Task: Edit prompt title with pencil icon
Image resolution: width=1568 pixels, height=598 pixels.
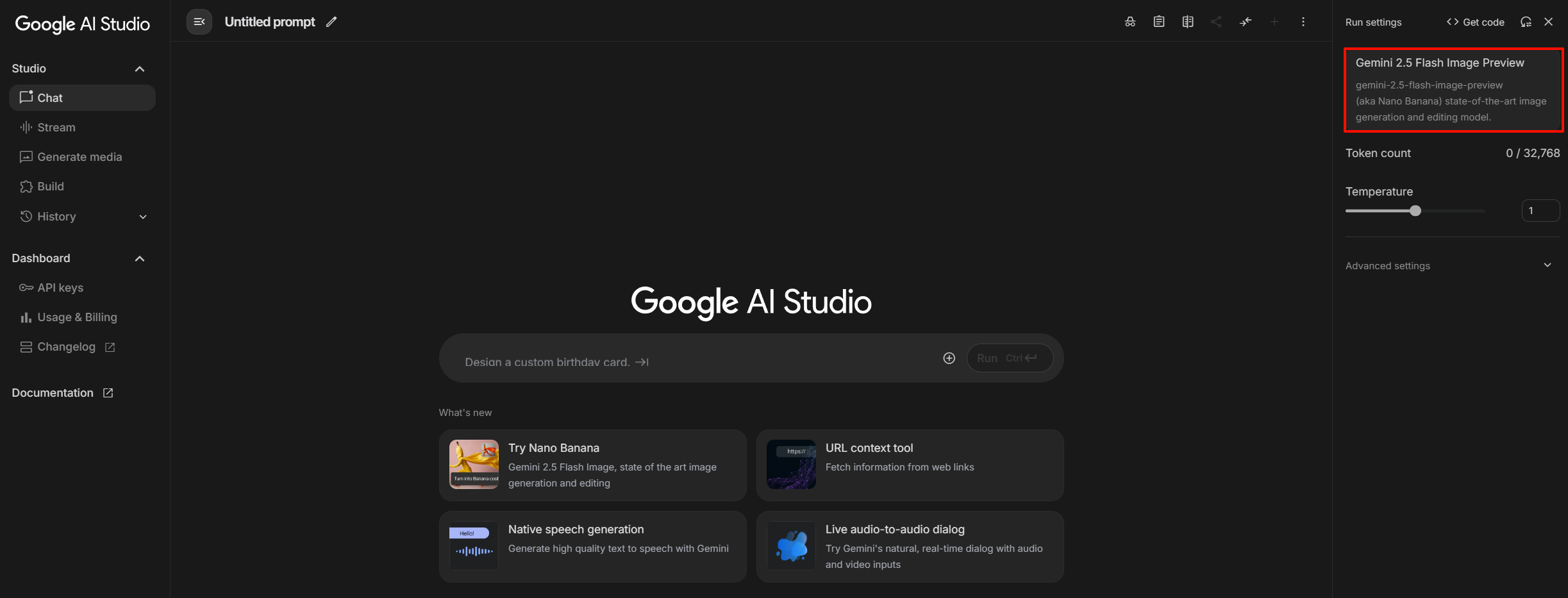Action: point(331,22)
